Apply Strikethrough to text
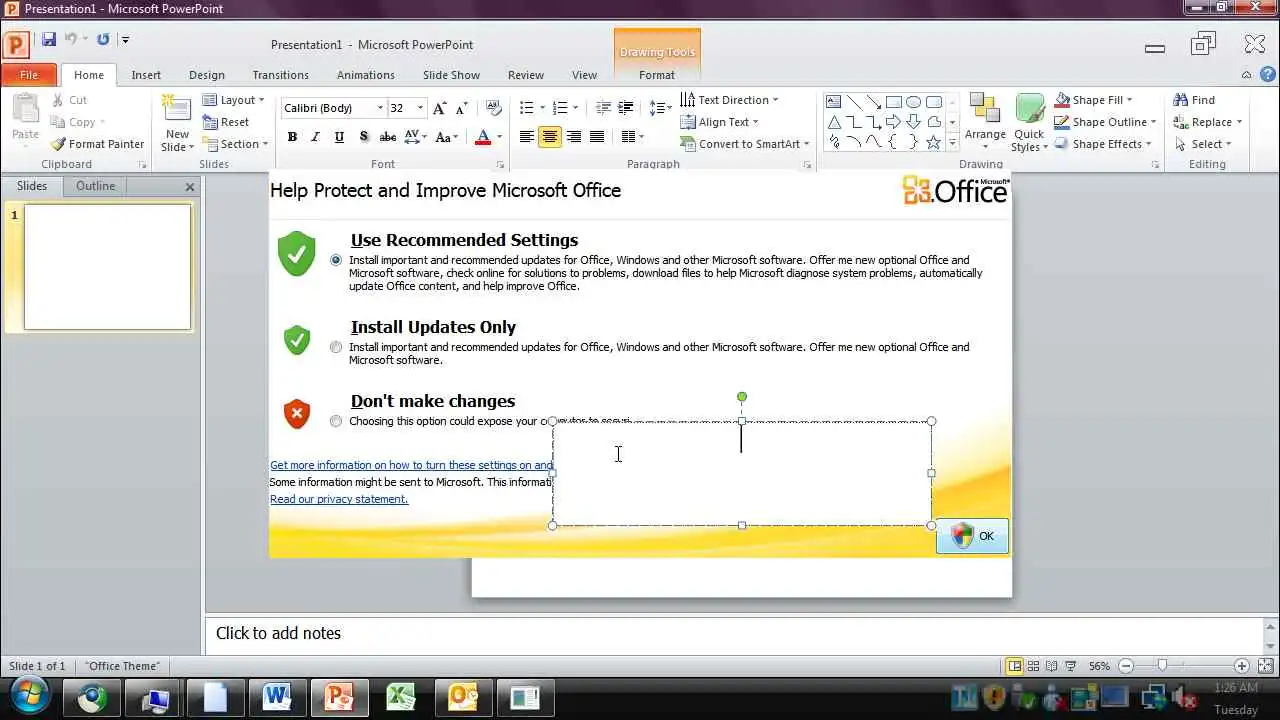 point(388,137)
